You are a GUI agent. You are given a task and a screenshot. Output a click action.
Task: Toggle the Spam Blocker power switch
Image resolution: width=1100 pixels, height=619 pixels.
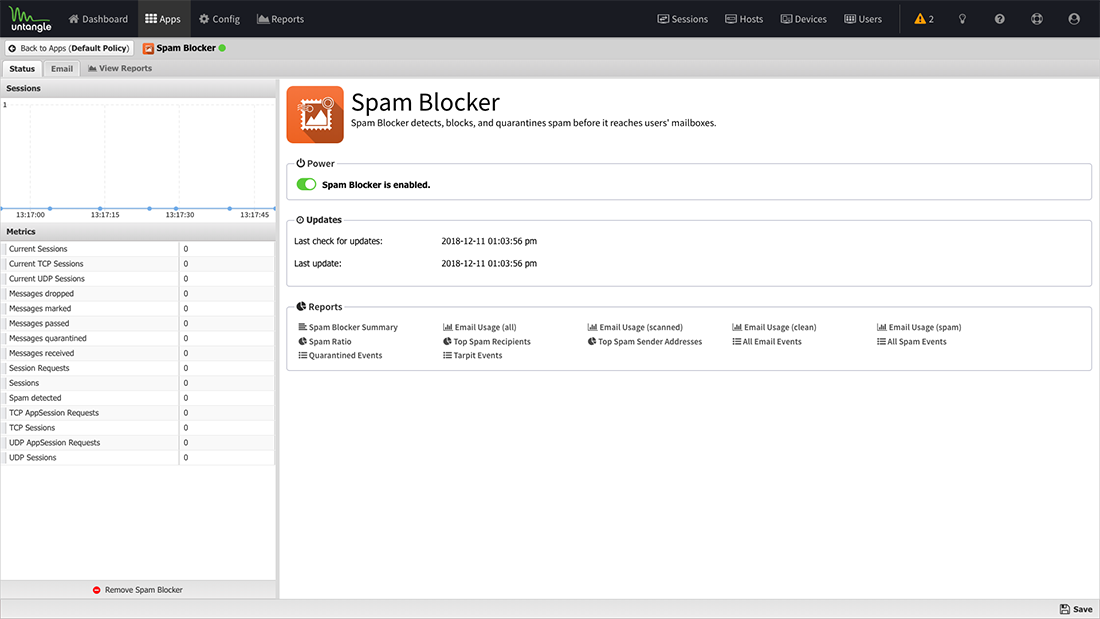tap(306, 185)
